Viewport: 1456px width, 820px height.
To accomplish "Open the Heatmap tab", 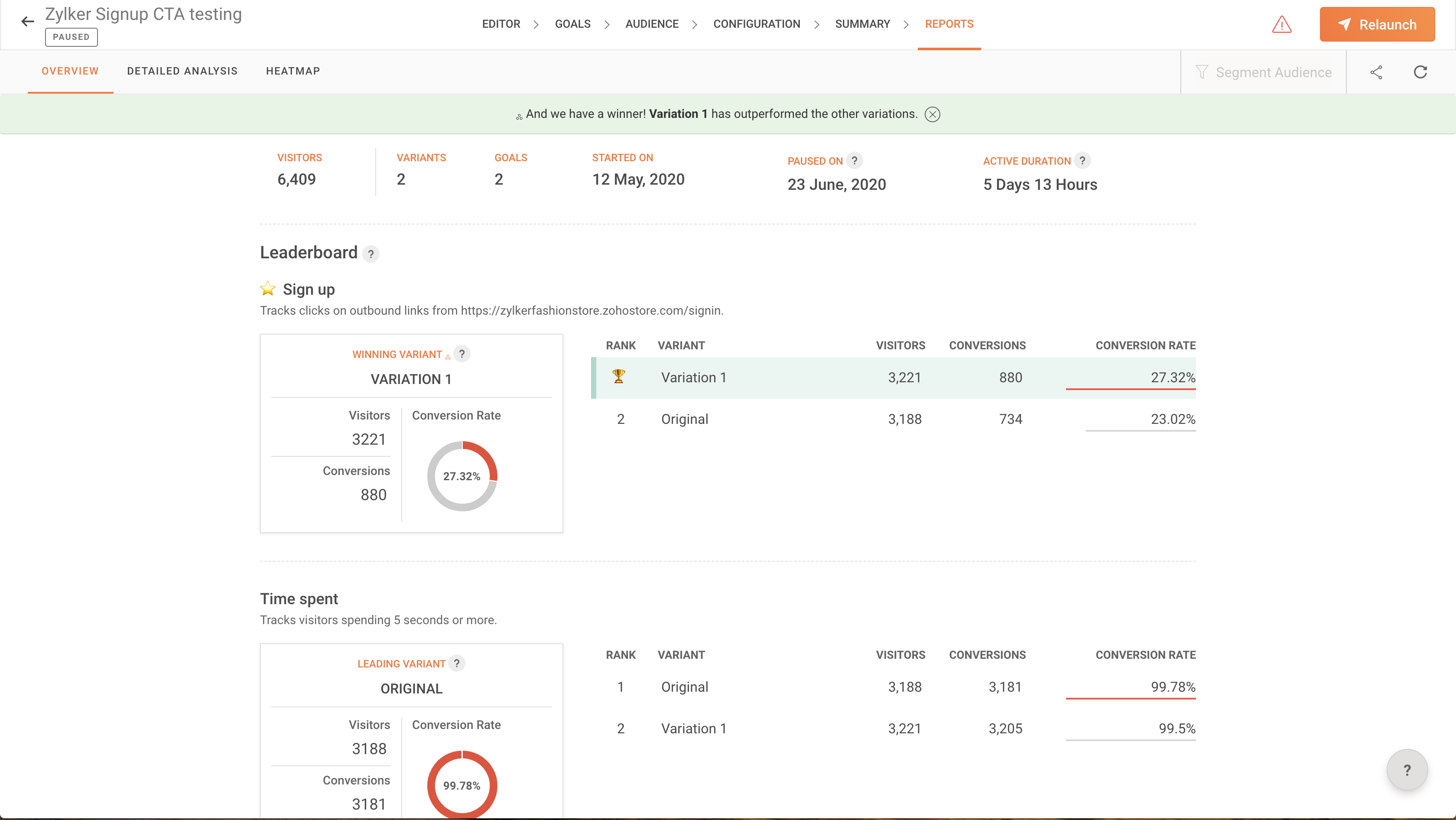I will [x=293, y=71].
